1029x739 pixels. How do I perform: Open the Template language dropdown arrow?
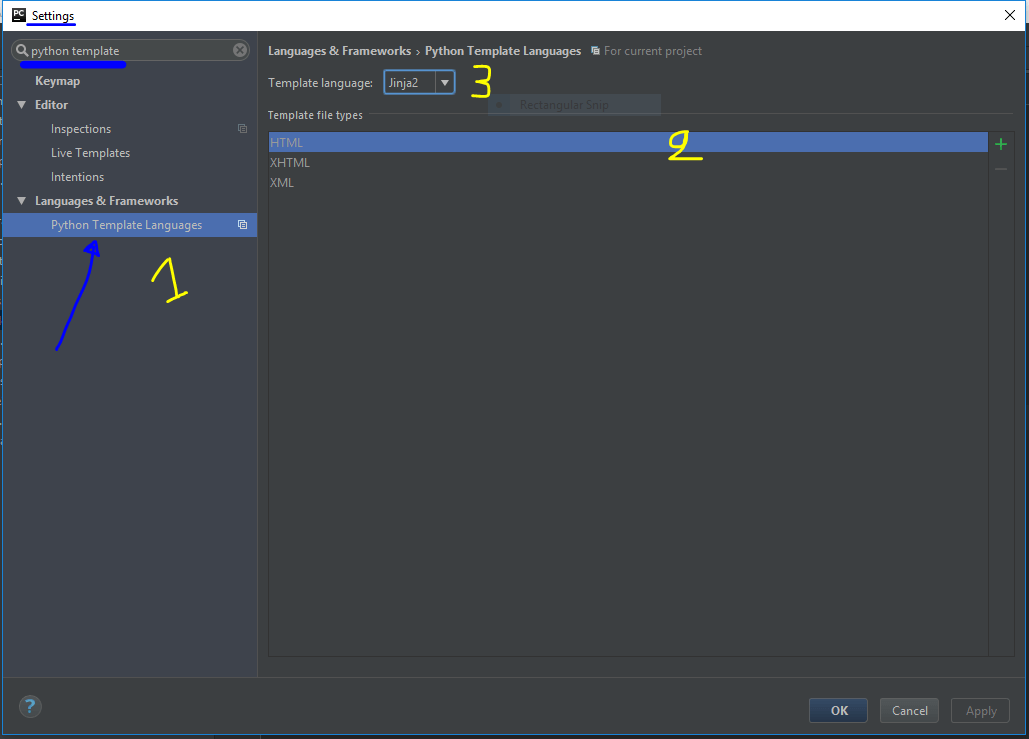(445, 83)
